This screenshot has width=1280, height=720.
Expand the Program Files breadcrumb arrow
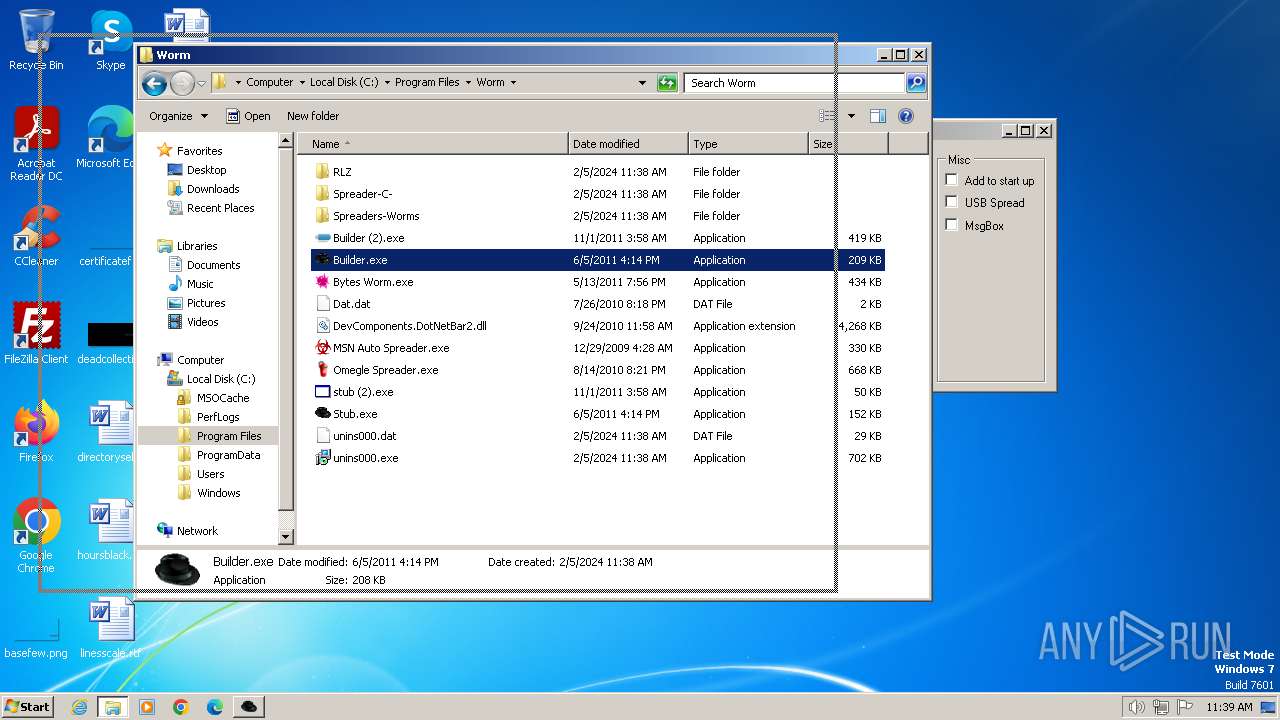pos(467,83)
